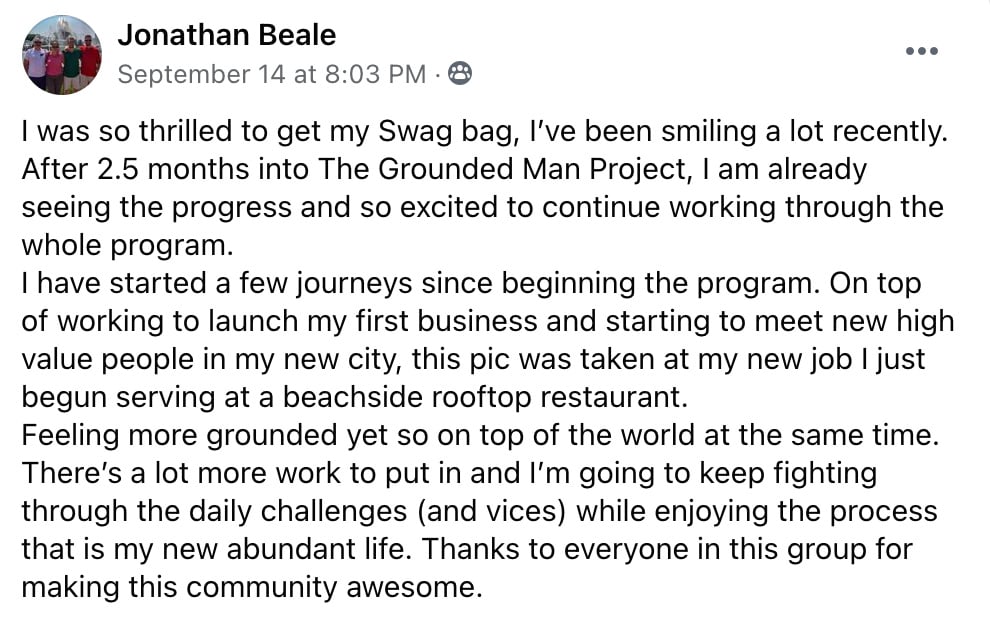The width and height of the screenshot is (990, 619).
Task: Click the phrase "beachside rooftop restaurant"
Action: 483,397
